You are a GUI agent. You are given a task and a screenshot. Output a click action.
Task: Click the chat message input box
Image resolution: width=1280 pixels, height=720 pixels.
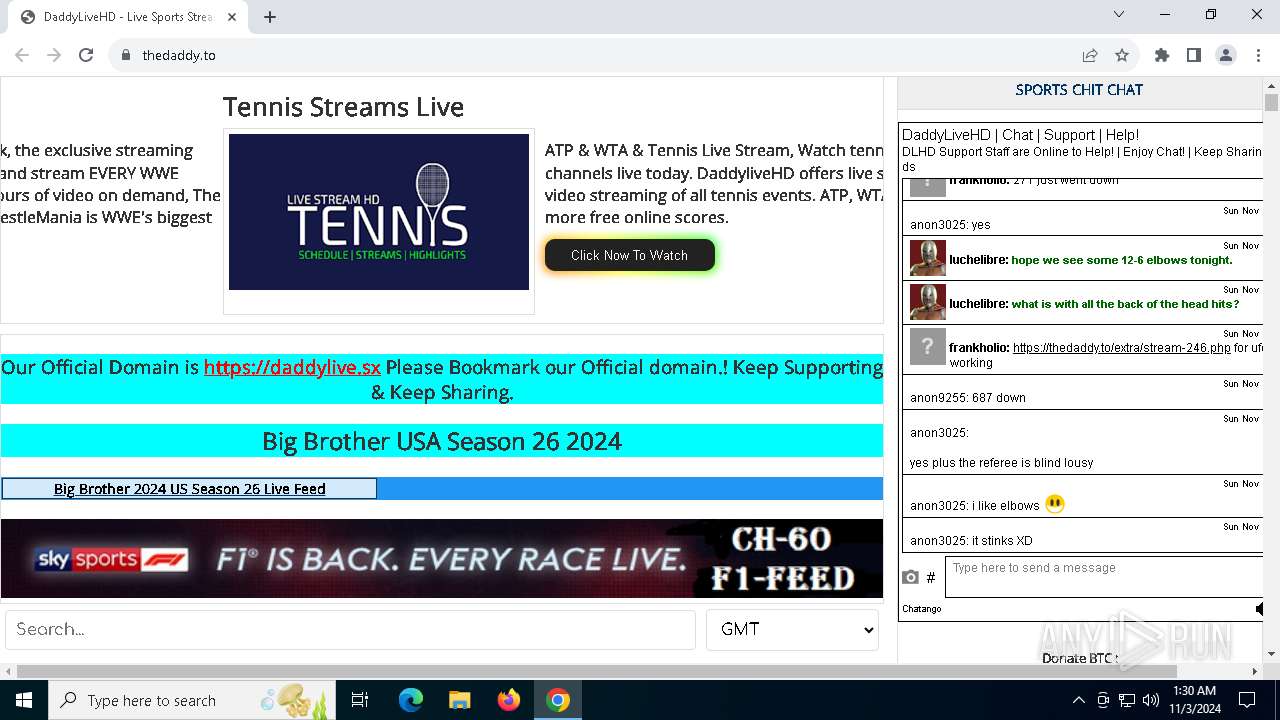coord(1104,577)
